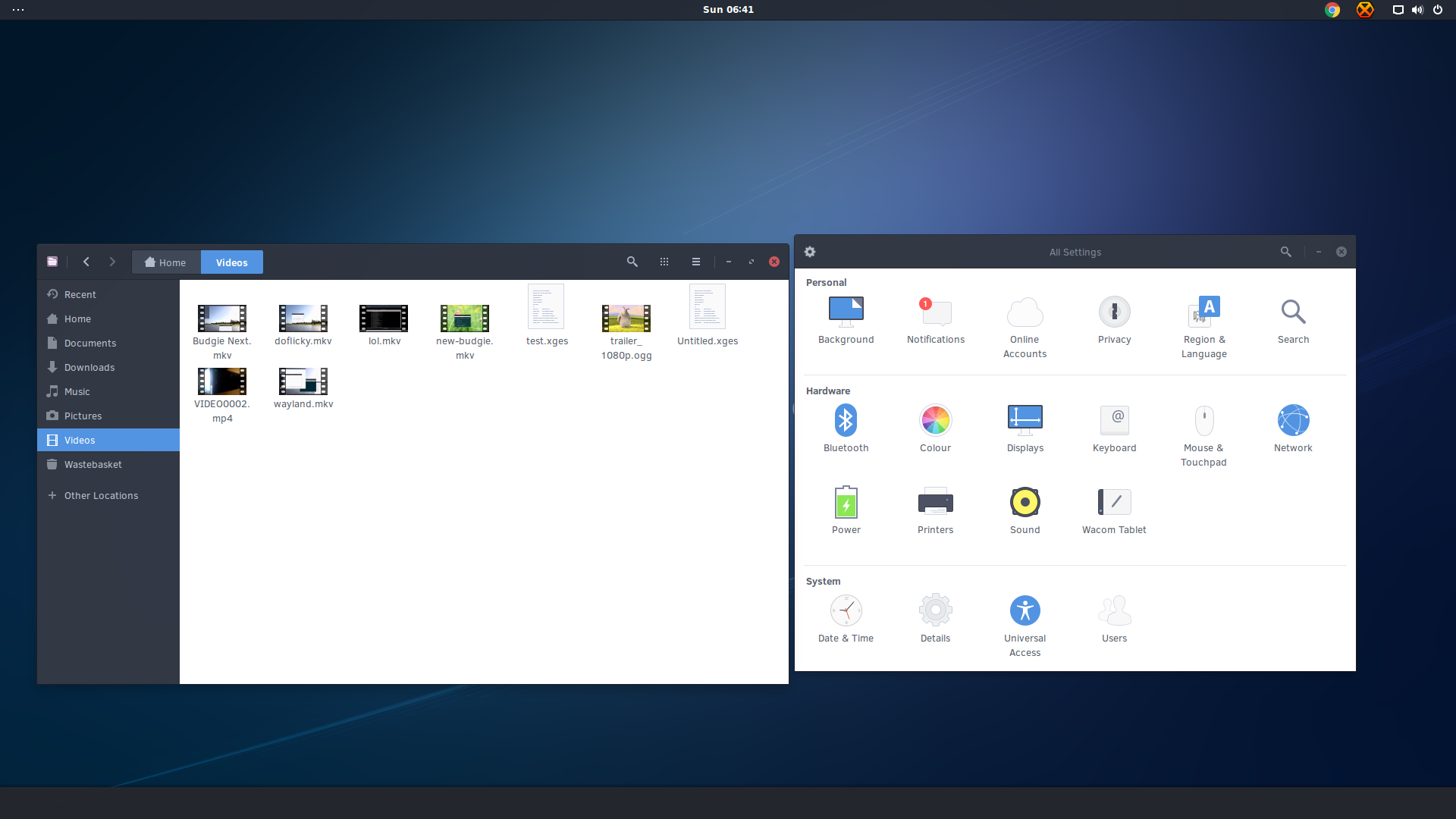Image resolution: width=1456 pixels, height=819 pixels.
Task: Open the Background settings panel
Action: (x=846, y=321)
